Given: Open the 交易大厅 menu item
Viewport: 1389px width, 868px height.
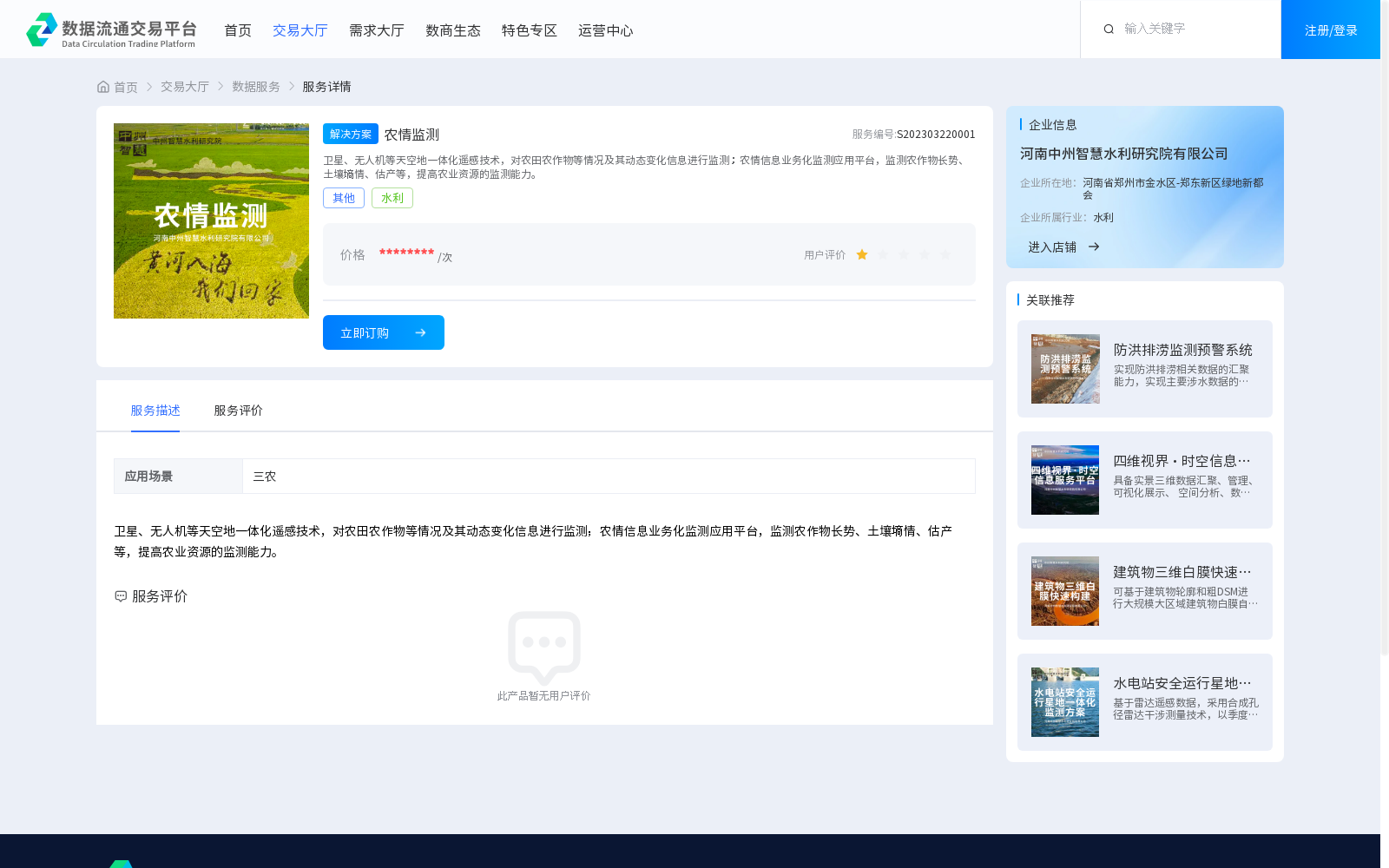Looking at the screenshot, I should [x=300, y=30].
